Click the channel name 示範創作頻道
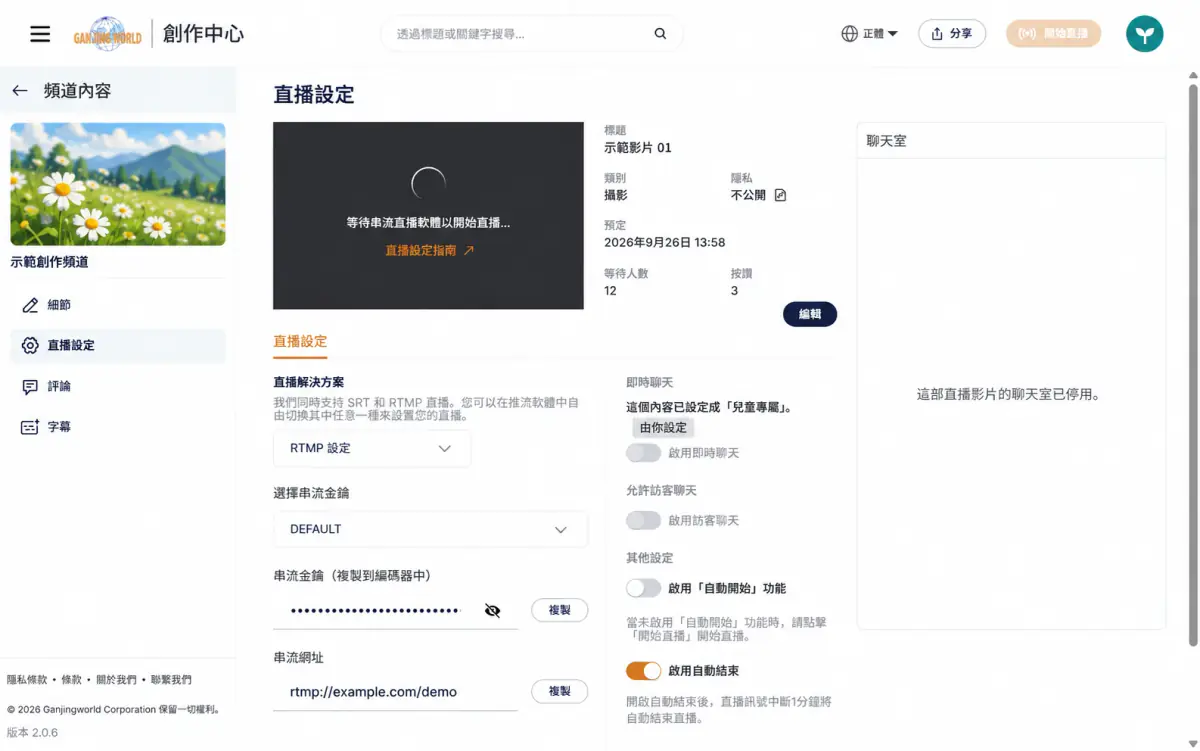The image size is (1200, 751). (x=49, y=263)
